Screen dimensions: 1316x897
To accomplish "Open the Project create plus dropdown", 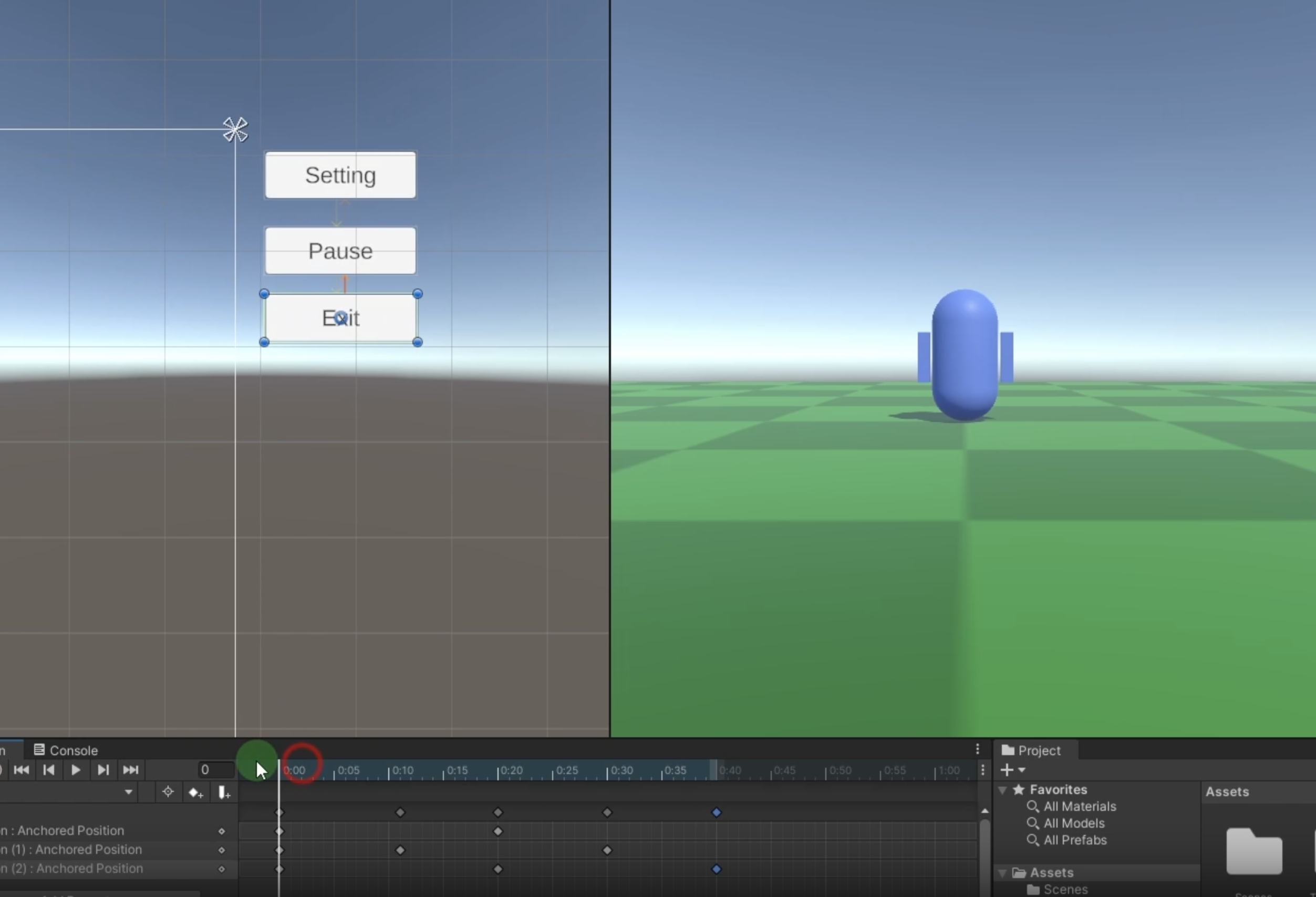I will pyautogui.click(x=1012, y=770).
